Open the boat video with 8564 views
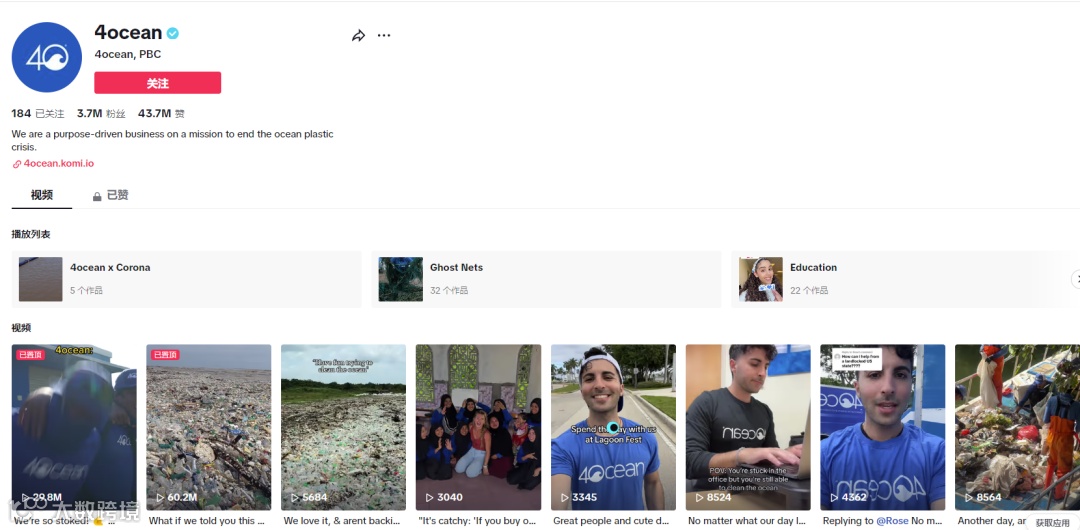The height and width of the screenshot is (530, 1080). 1017,427
